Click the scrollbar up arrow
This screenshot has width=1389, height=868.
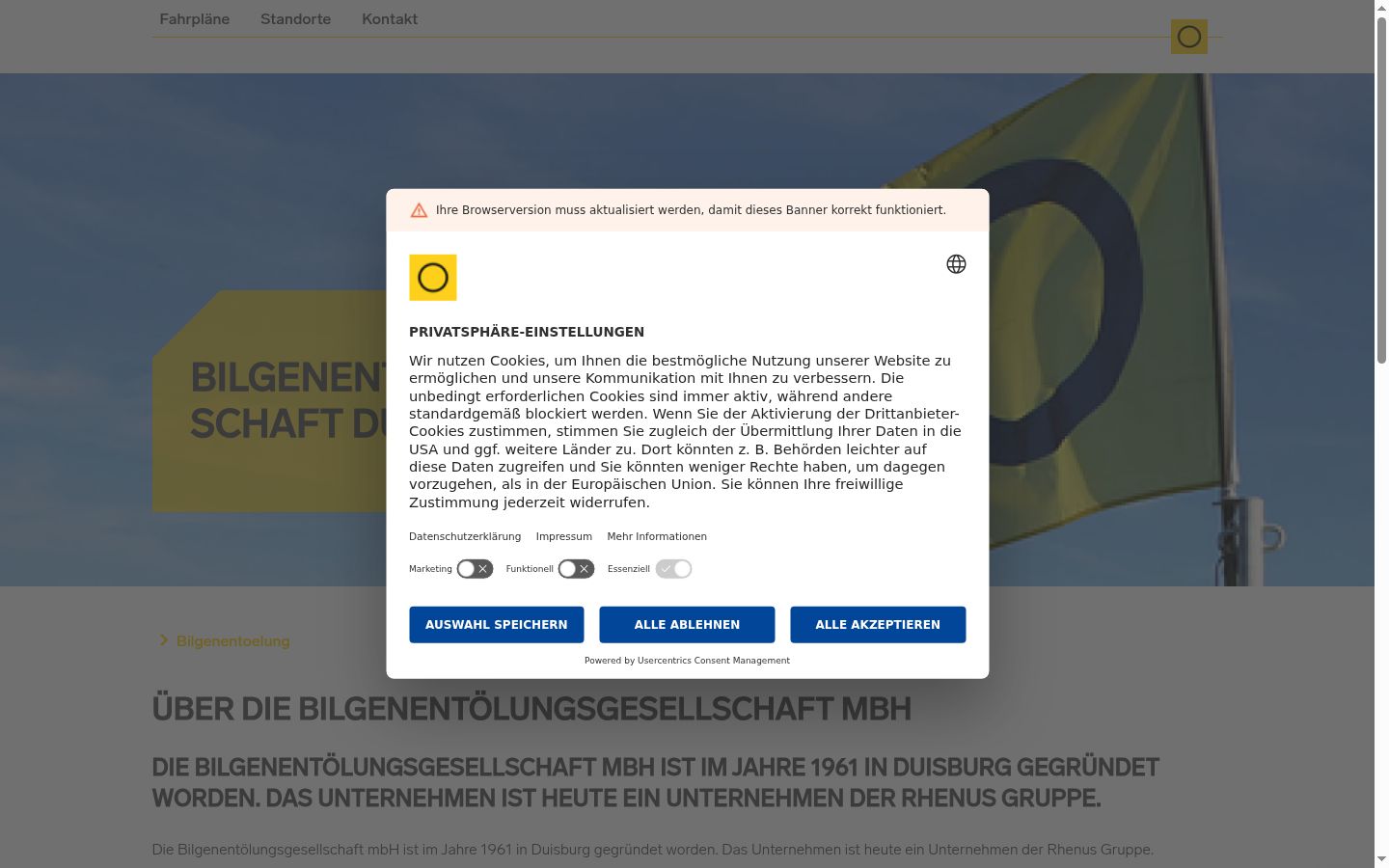click(1381, 7)
